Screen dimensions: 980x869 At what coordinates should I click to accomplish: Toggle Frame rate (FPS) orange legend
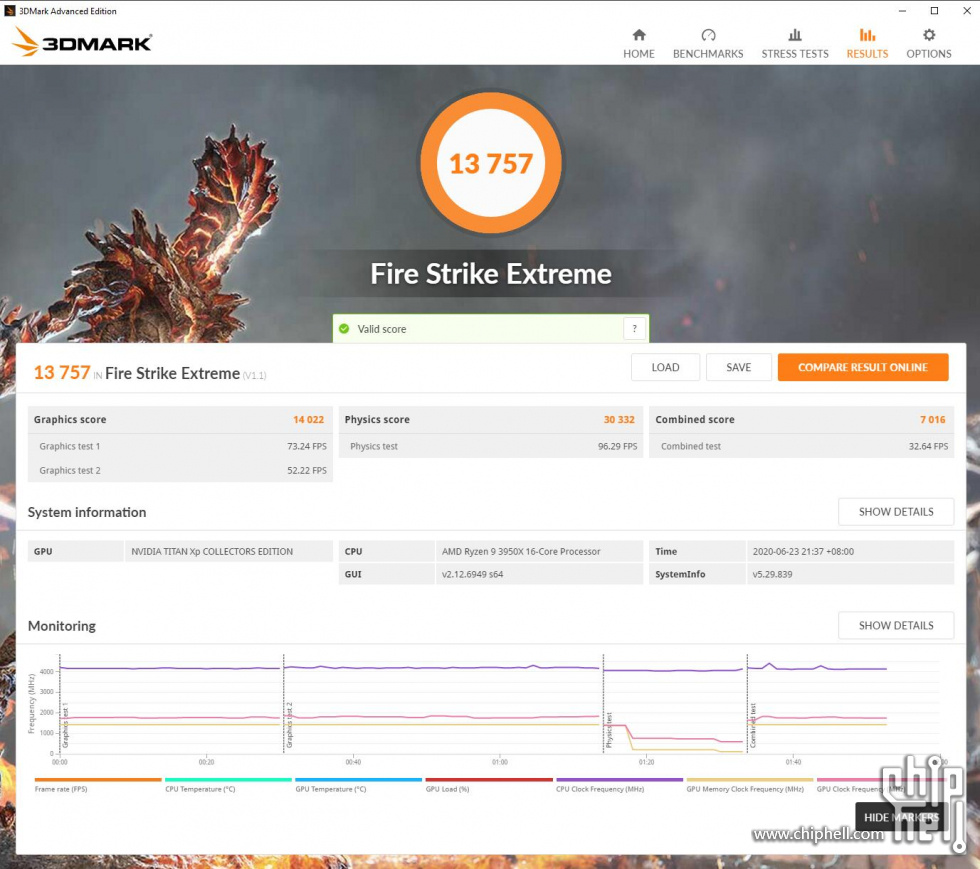[x=98, y=780]
